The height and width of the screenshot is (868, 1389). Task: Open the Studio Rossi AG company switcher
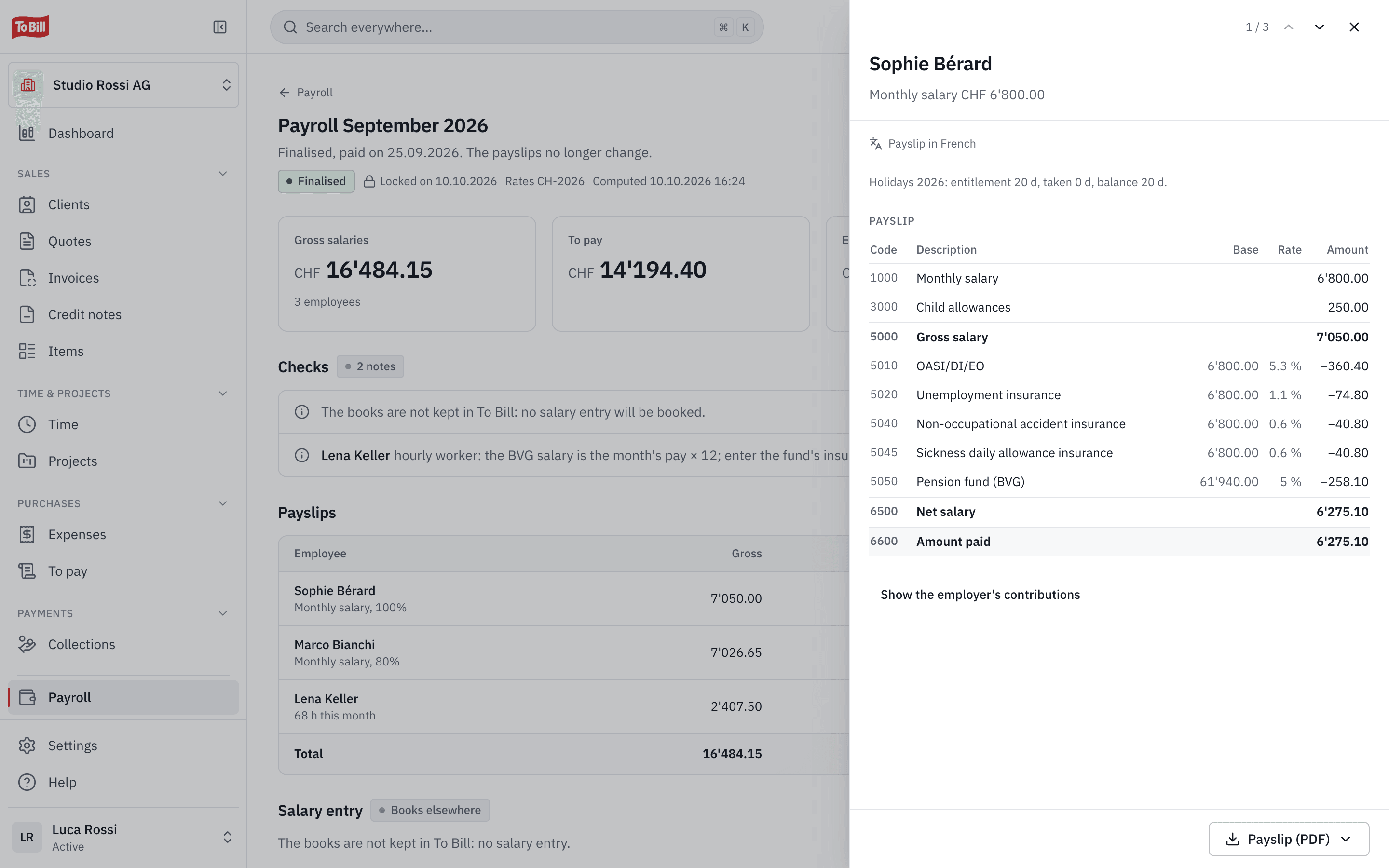click(123, 85)
